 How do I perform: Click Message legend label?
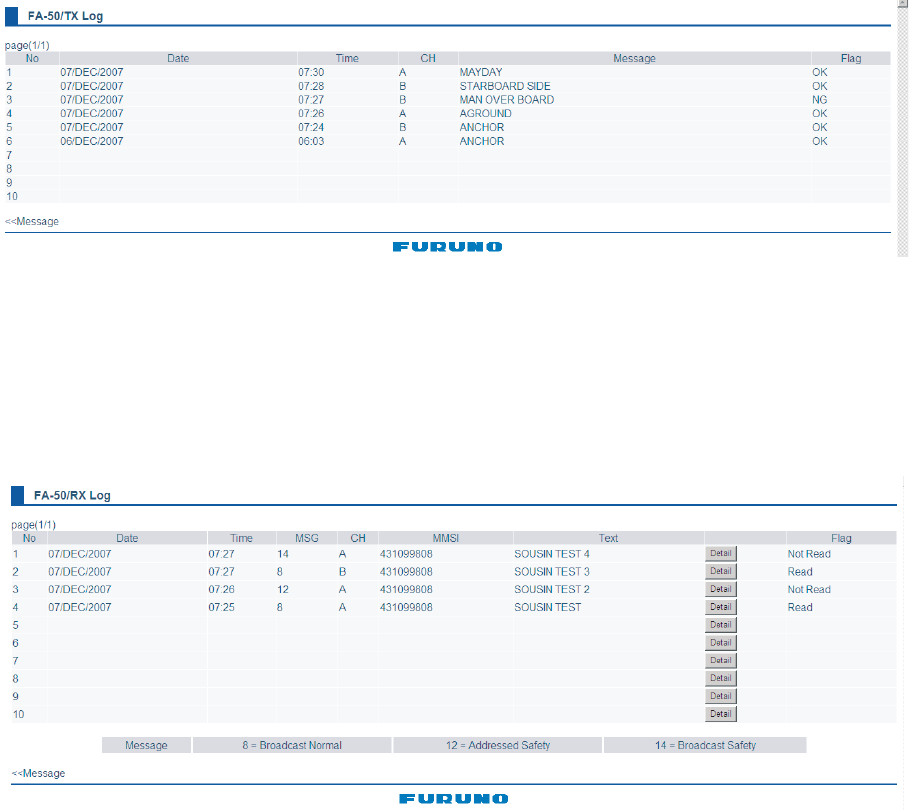pos(146,745)
